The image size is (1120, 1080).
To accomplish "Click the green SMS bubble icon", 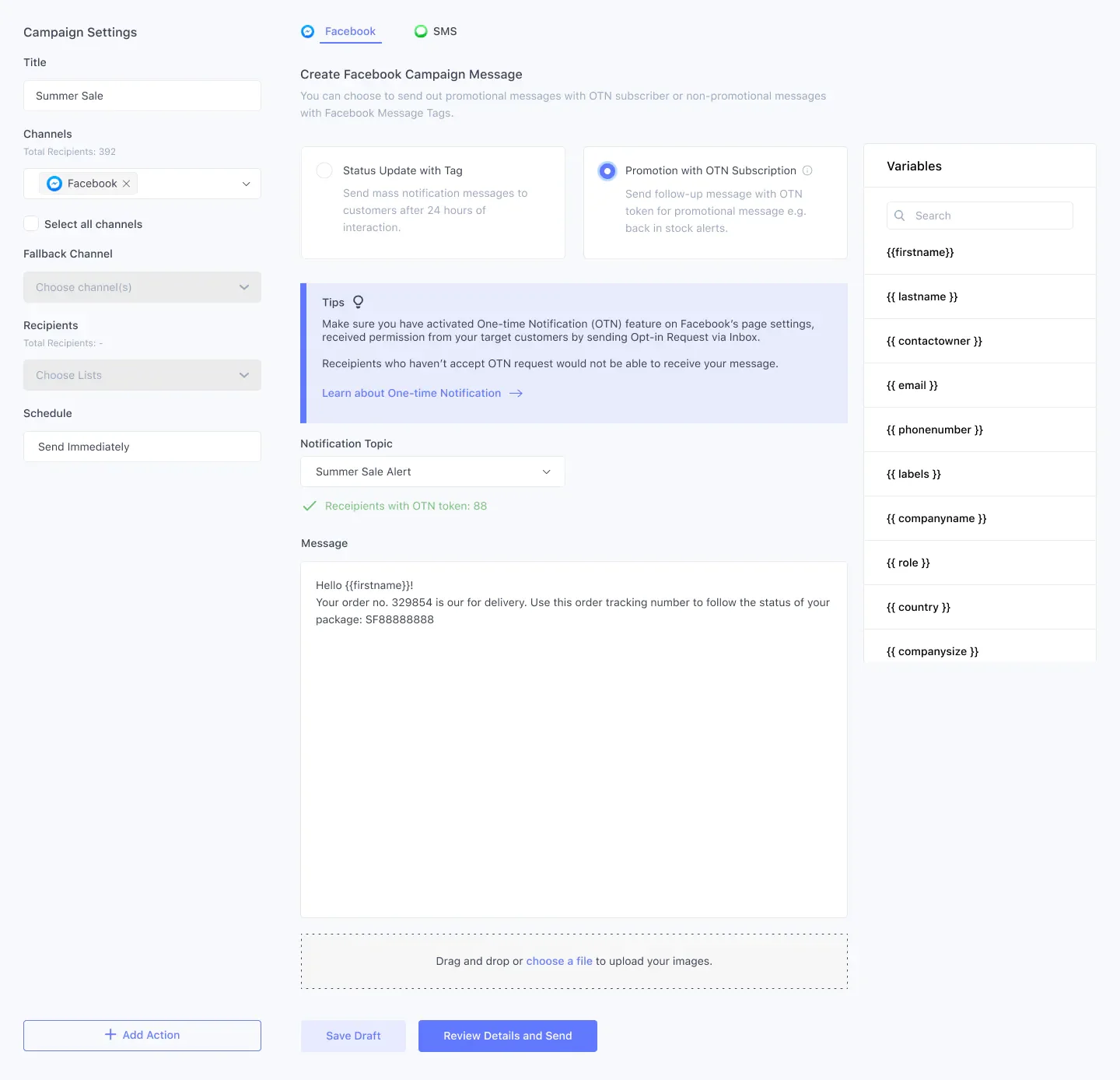I will (x=421, y=31).
